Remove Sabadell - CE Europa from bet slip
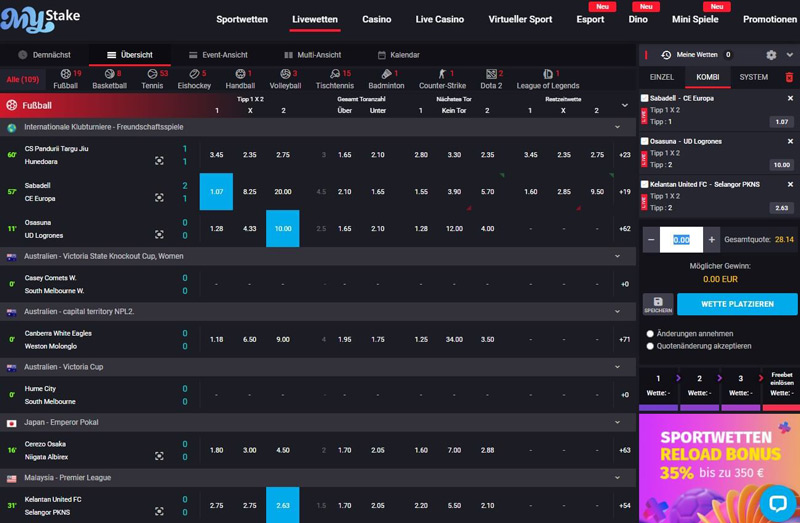The image size is (800, 523). [x=790, y=98]
